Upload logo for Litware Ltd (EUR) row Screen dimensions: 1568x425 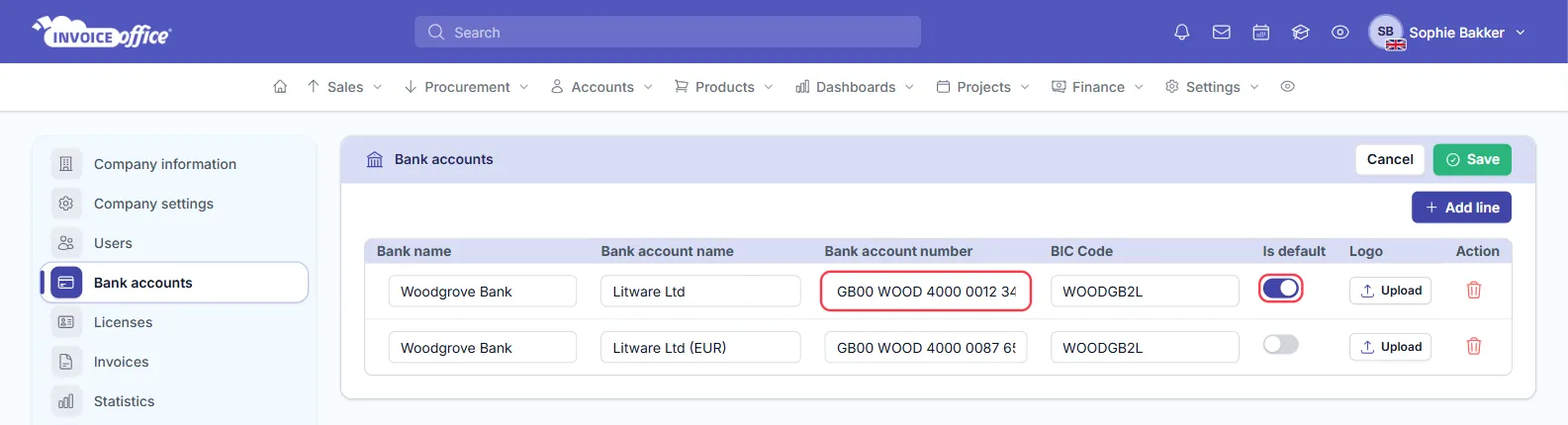click(x=1390, y=347)
